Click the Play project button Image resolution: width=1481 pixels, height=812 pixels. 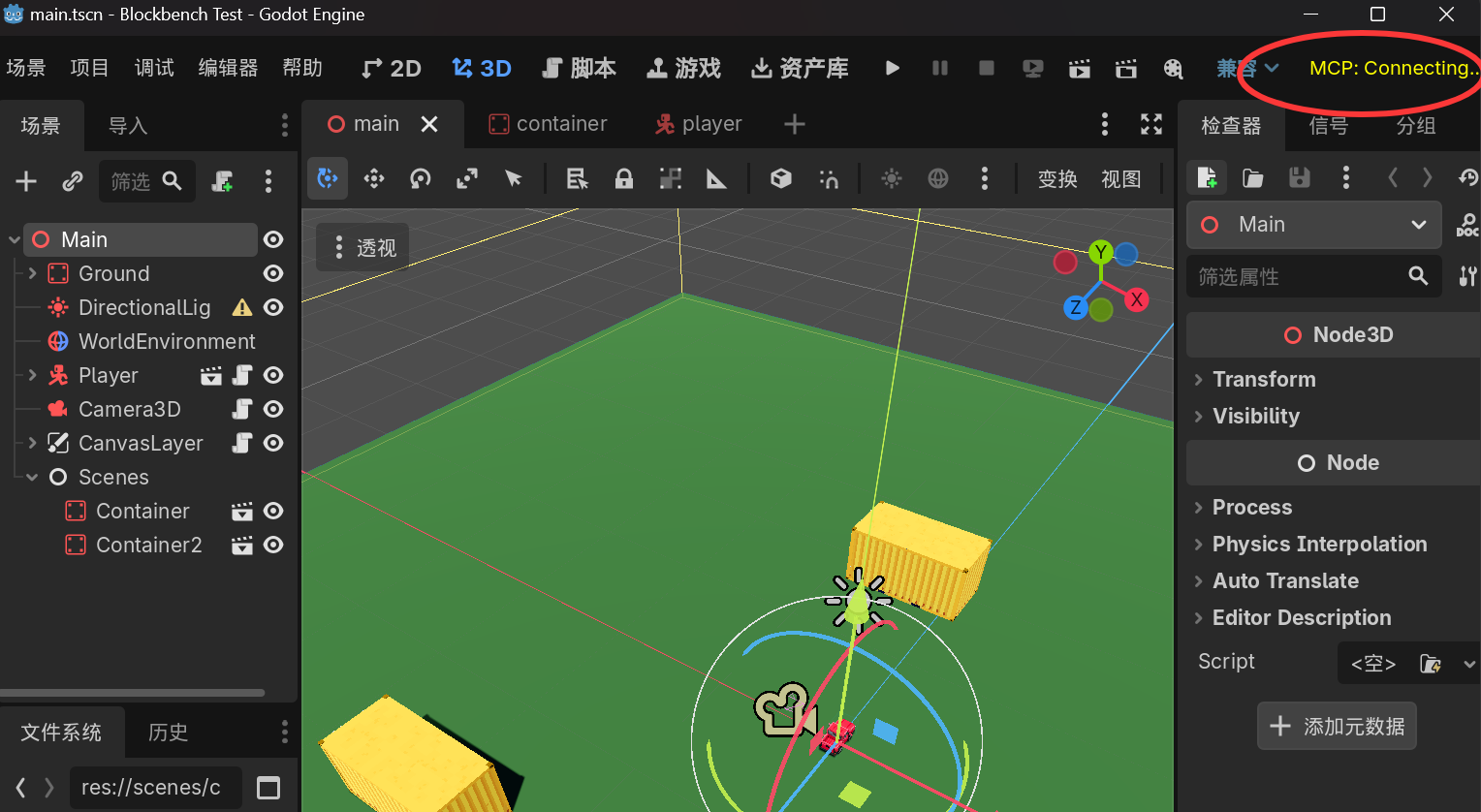click(x=893, y=68)
